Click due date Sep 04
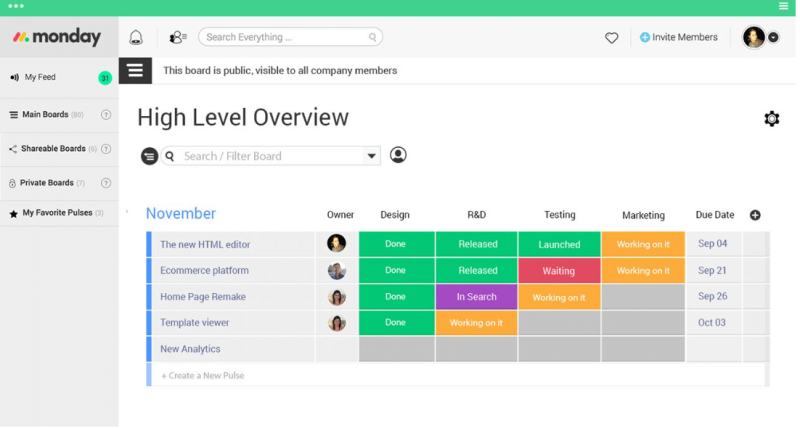The width and height of the screenshot is (800, 428). coord(712,244)
